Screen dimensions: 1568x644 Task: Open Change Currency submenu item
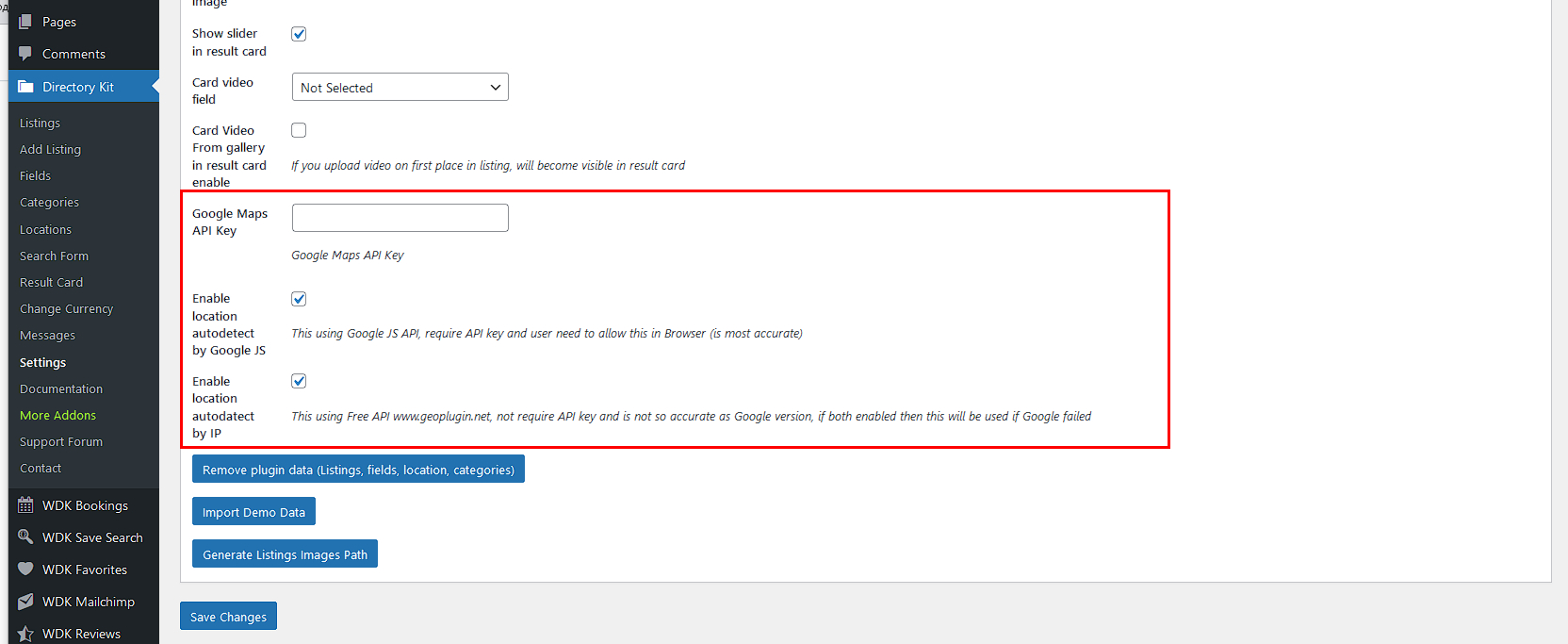click(66, 308)
